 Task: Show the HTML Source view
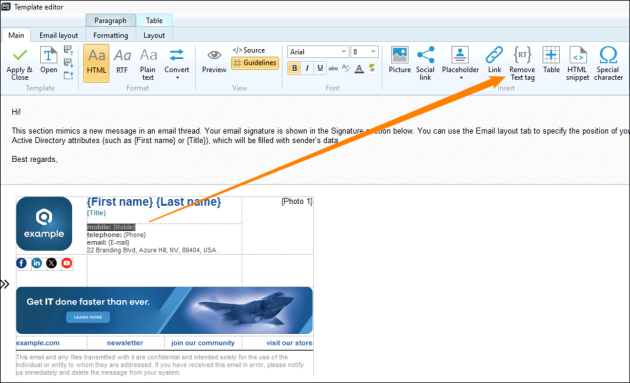(x=249, y=50)
